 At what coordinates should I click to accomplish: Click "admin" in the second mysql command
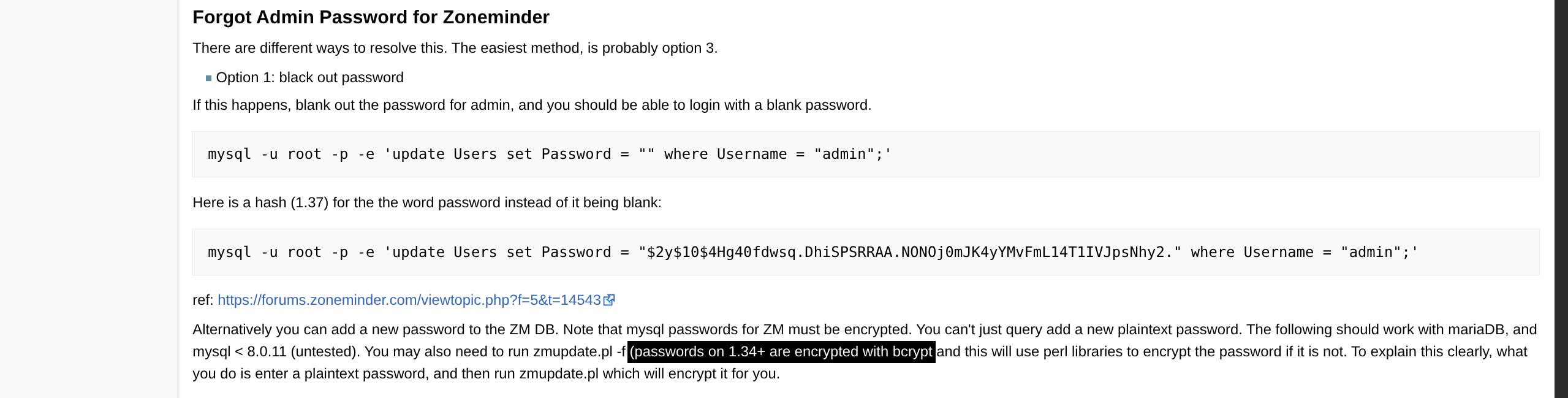[x=1375, y=253]
